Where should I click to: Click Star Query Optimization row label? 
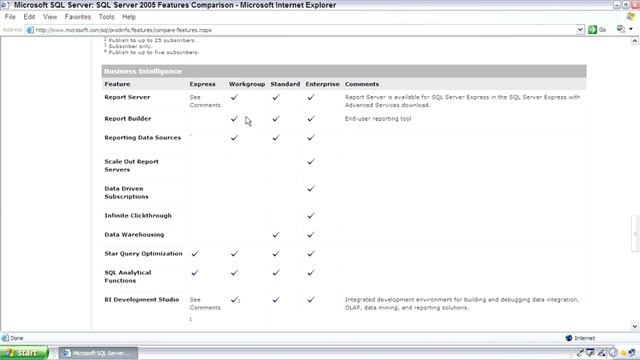(x=143, y=253)
